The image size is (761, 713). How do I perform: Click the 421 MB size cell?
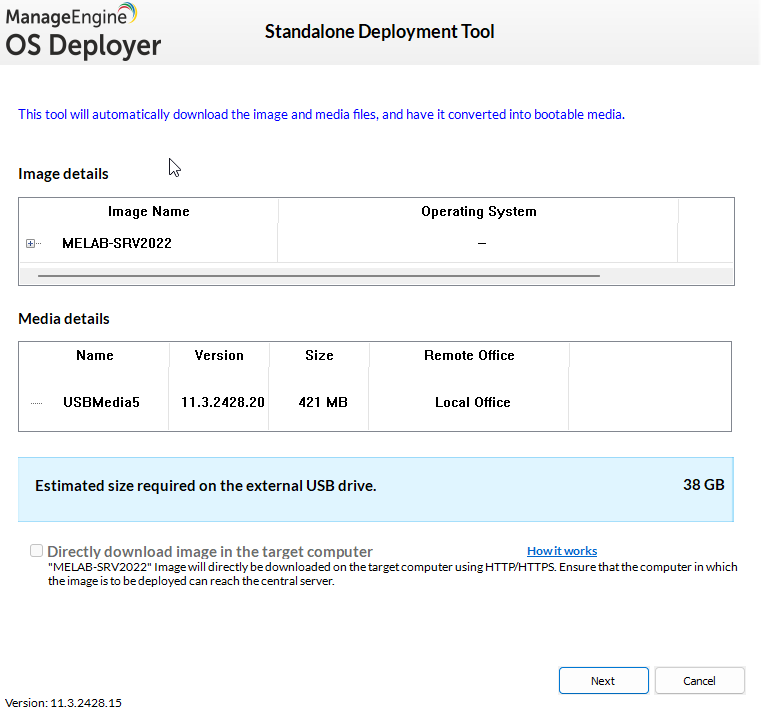pos(323,403)
